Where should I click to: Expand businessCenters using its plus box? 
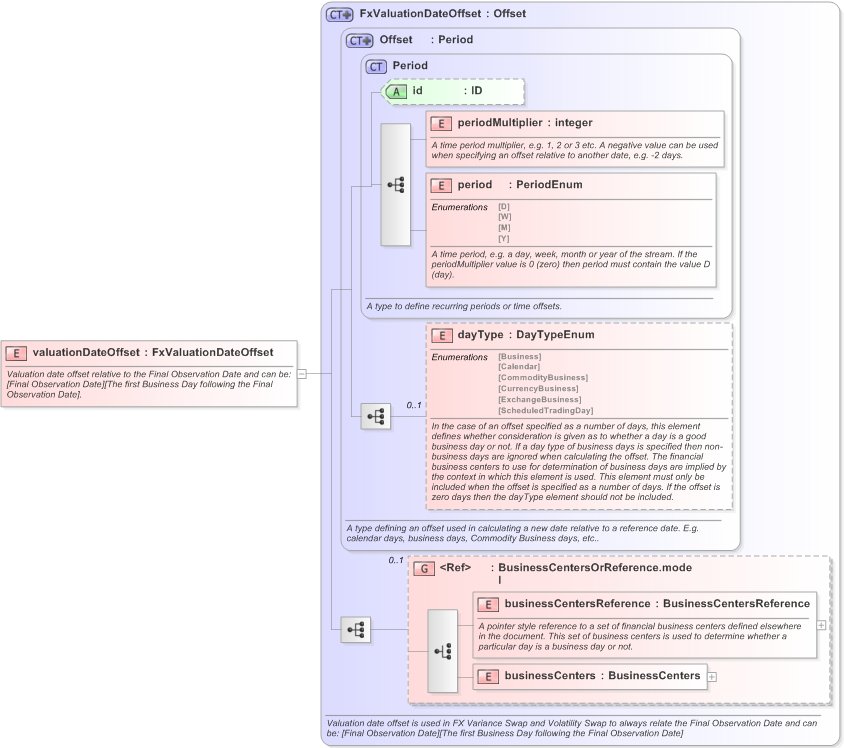coord(712,676)
